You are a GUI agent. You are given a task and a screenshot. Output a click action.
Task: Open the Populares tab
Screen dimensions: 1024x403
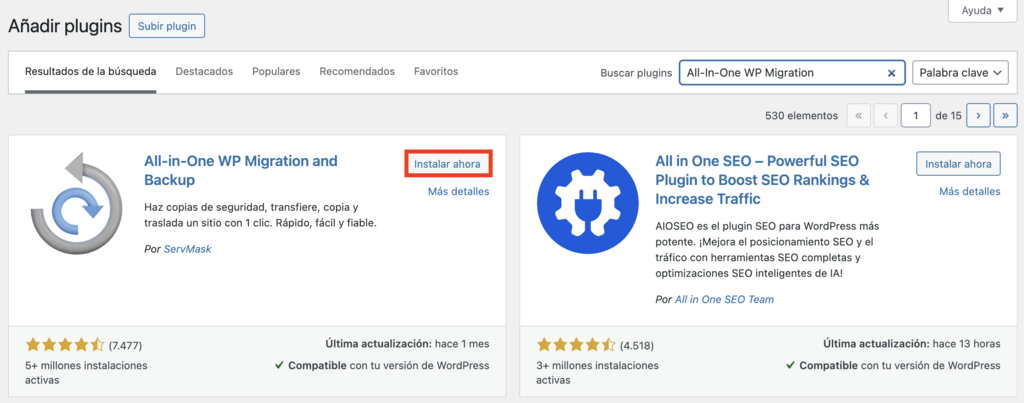point(276,72)
